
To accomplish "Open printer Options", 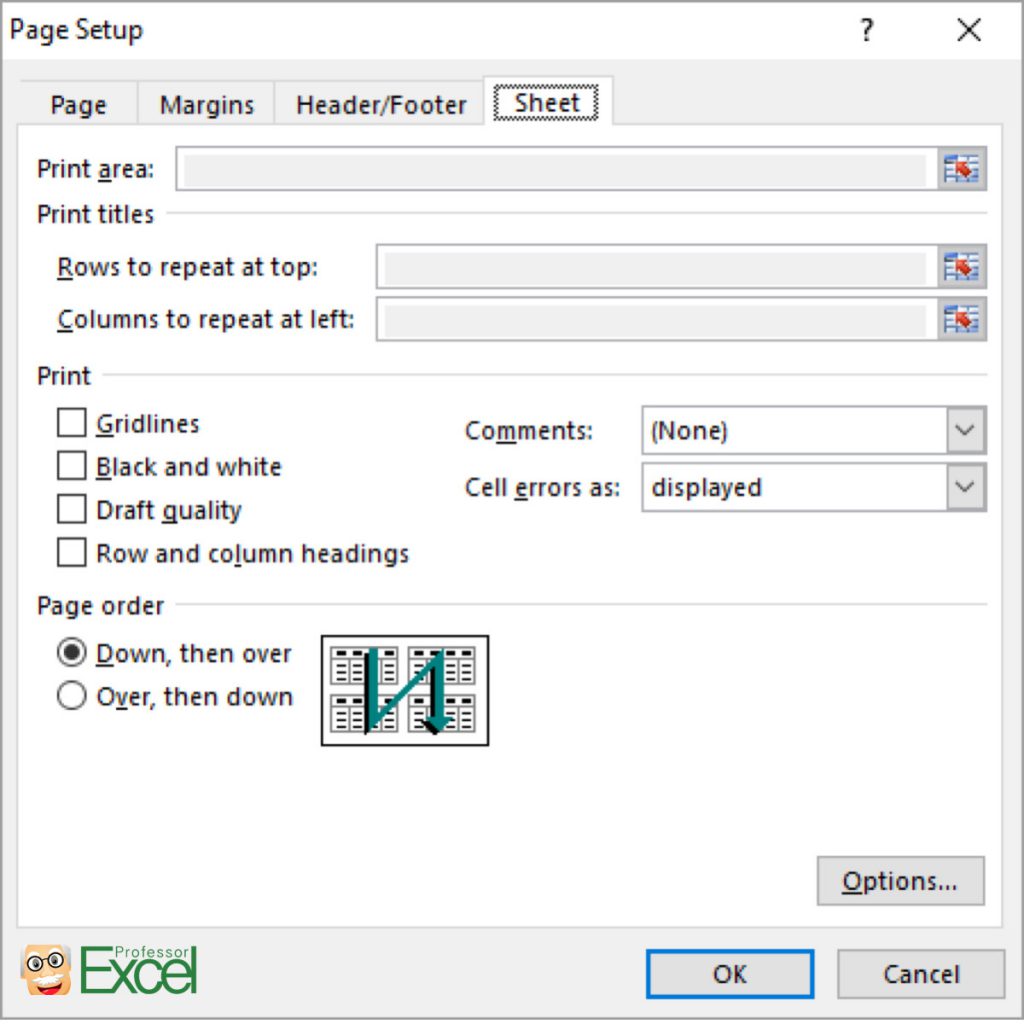I will 899,881.
